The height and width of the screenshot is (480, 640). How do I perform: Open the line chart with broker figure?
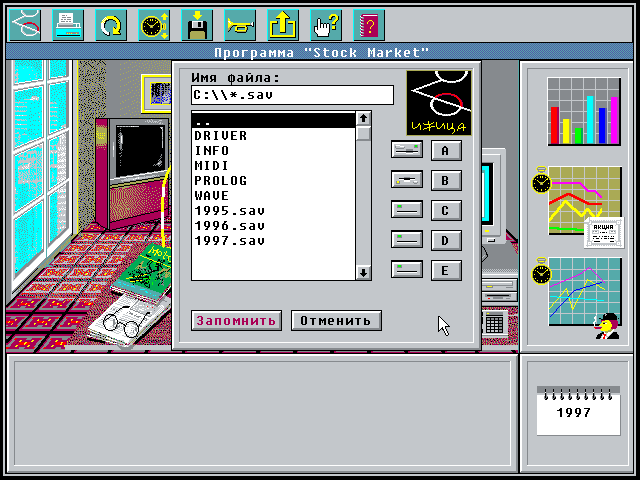click(577, 298)
